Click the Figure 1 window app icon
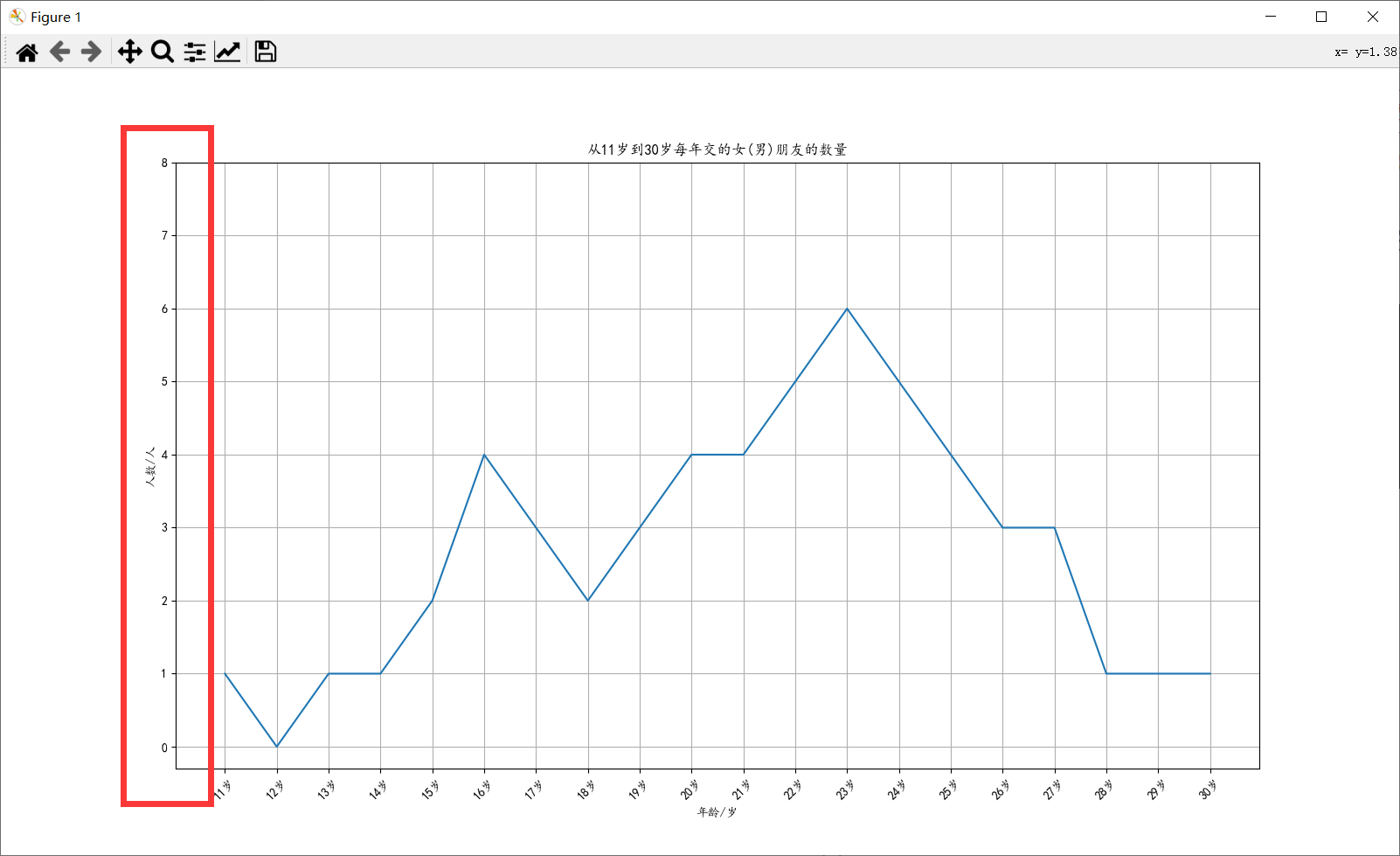Viewport: 1400px width, 856px height. [x=17, y=17]
